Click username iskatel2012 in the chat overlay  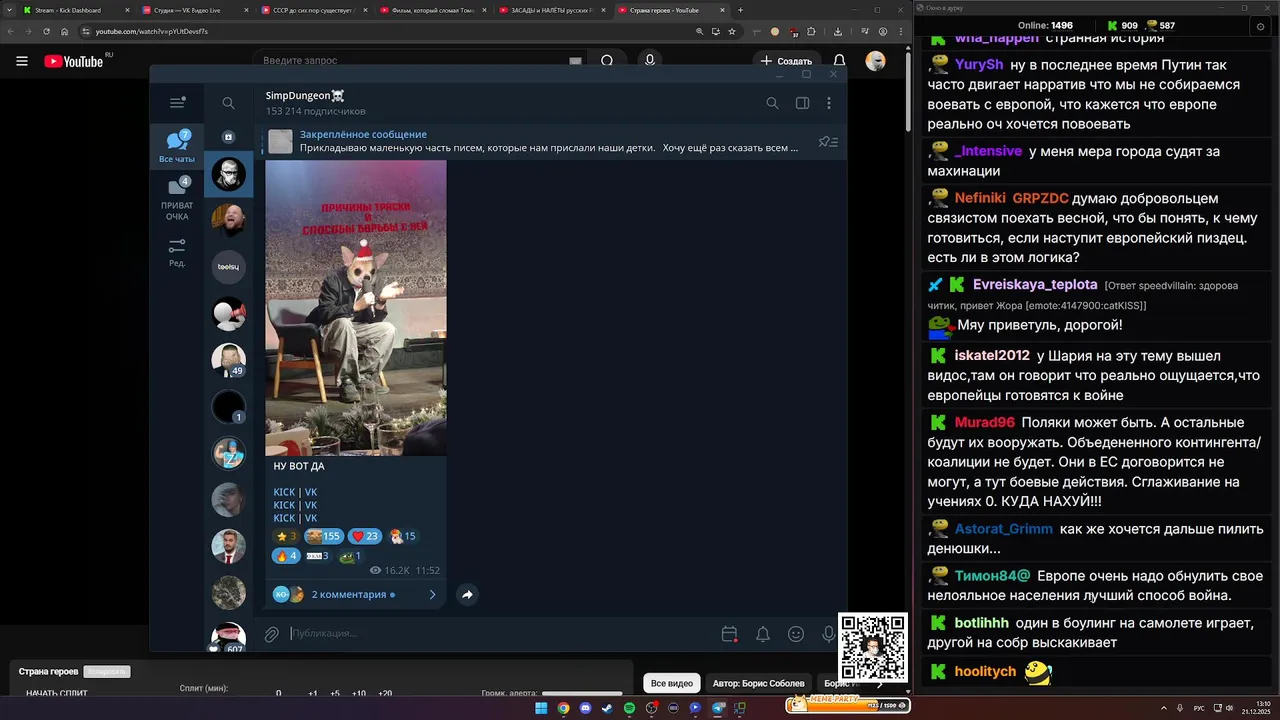click(x=992, y=355)
